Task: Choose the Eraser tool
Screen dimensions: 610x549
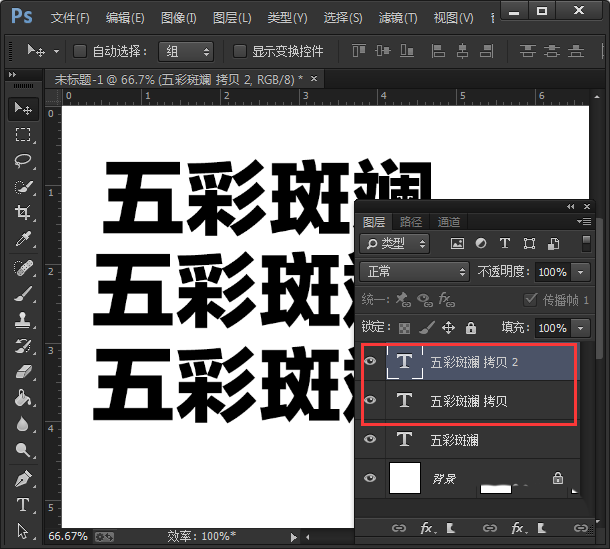Action: [23, 372]
